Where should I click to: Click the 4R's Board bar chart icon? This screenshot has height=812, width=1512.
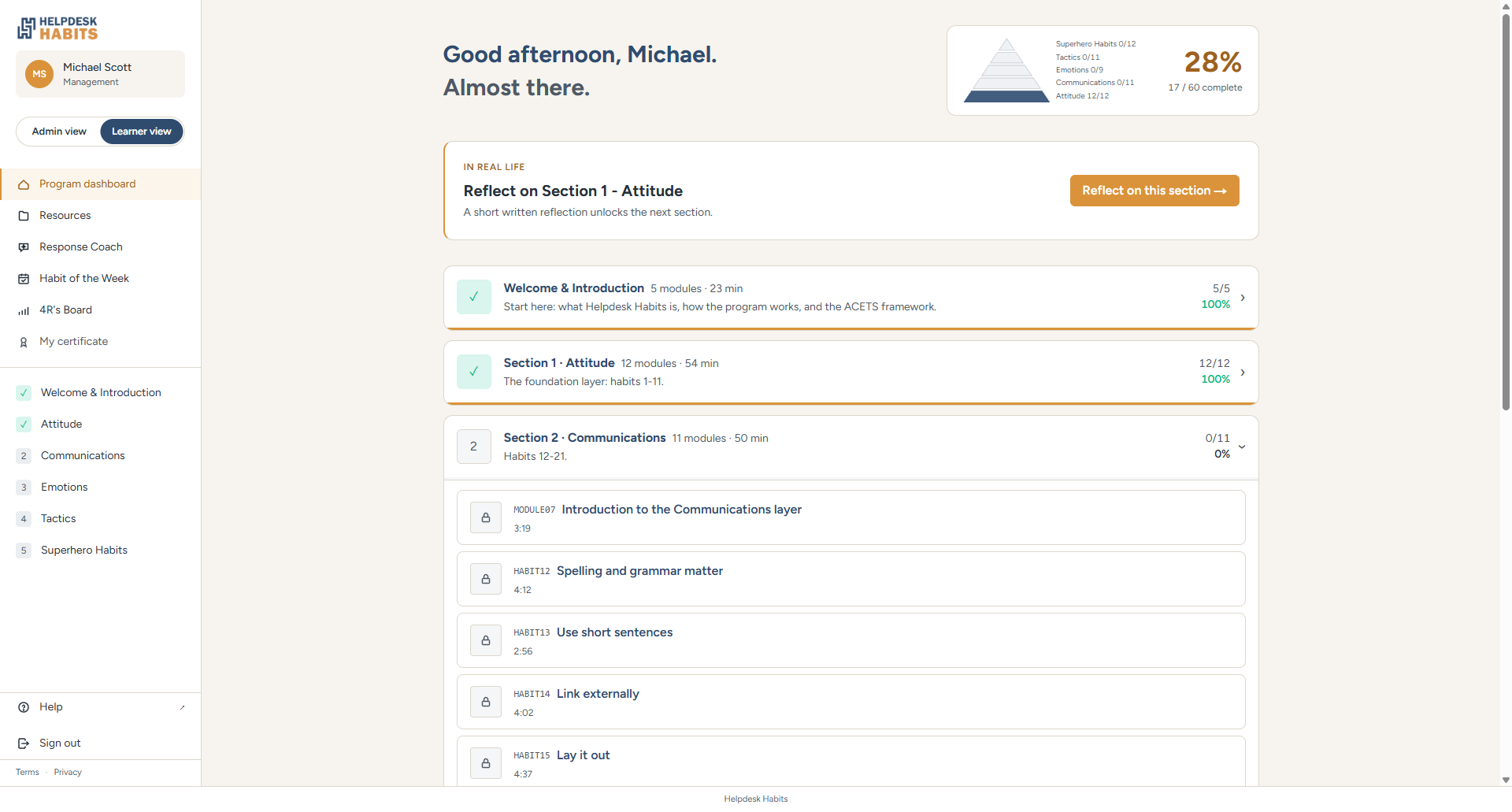tap(24, 310)
